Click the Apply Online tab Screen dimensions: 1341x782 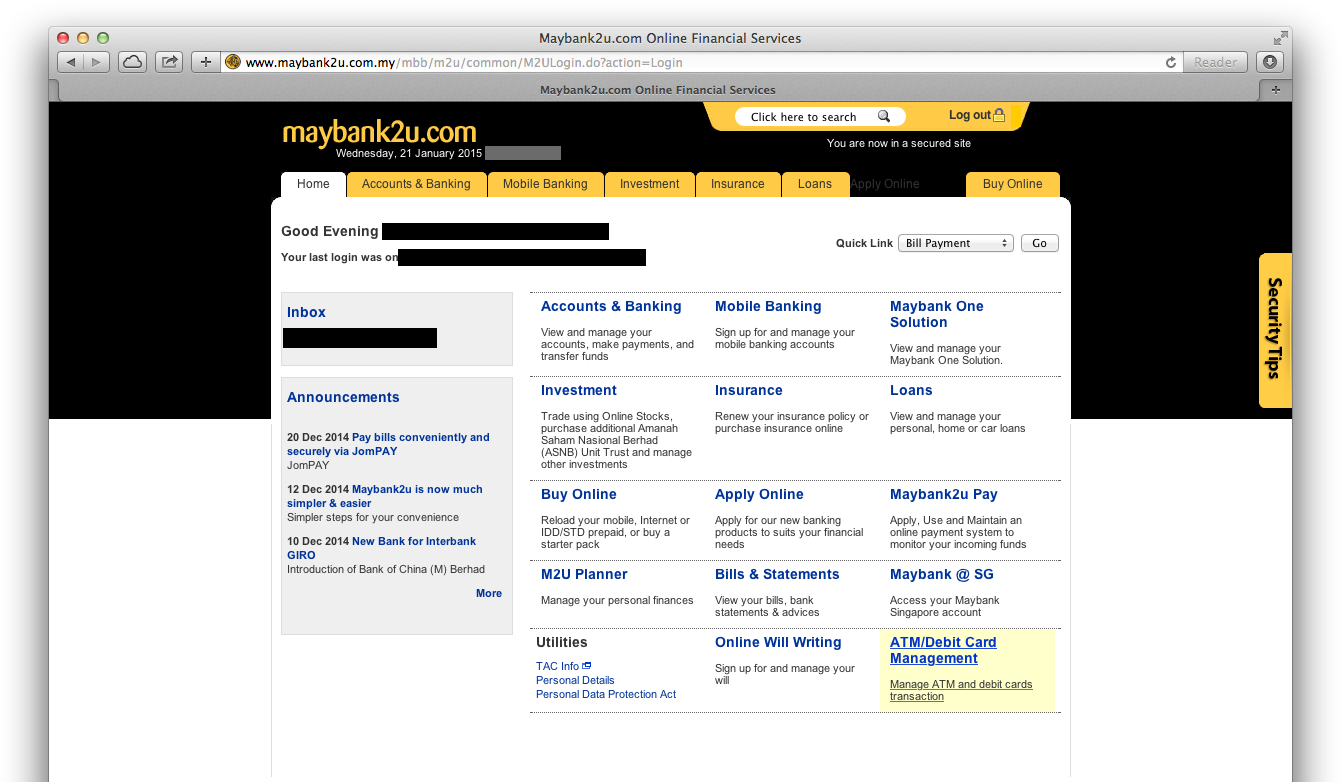[884, 184]
